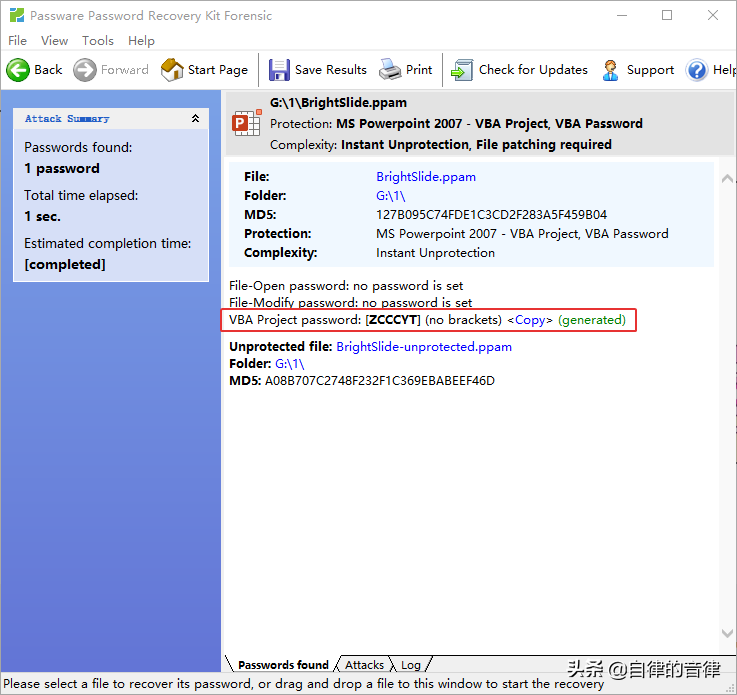Open the Start Page house icon
Viewport: 737px width, 695px height.
click(172, 70)
